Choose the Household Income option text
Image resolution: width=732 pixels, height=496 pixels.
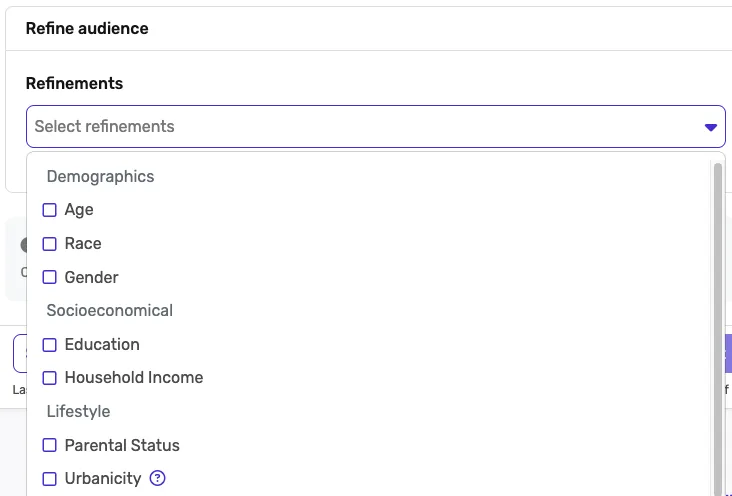click(x=134, y=378)
